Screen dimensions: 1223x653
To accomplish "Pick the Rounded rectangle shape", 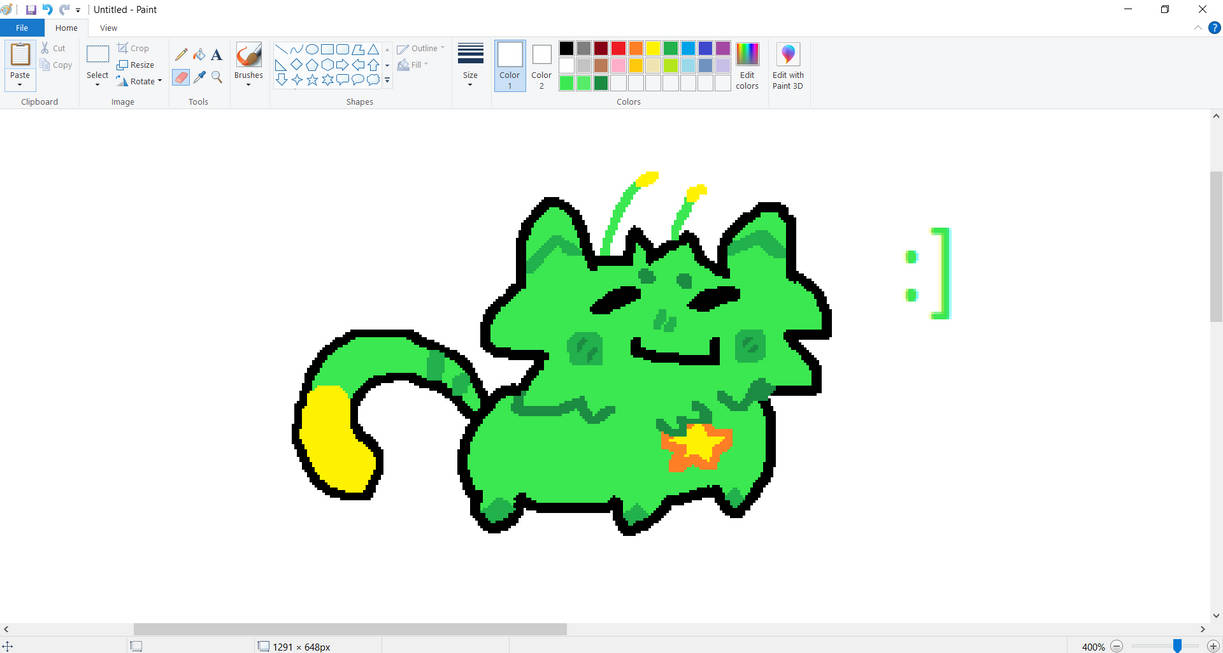I will coord(342,49).
